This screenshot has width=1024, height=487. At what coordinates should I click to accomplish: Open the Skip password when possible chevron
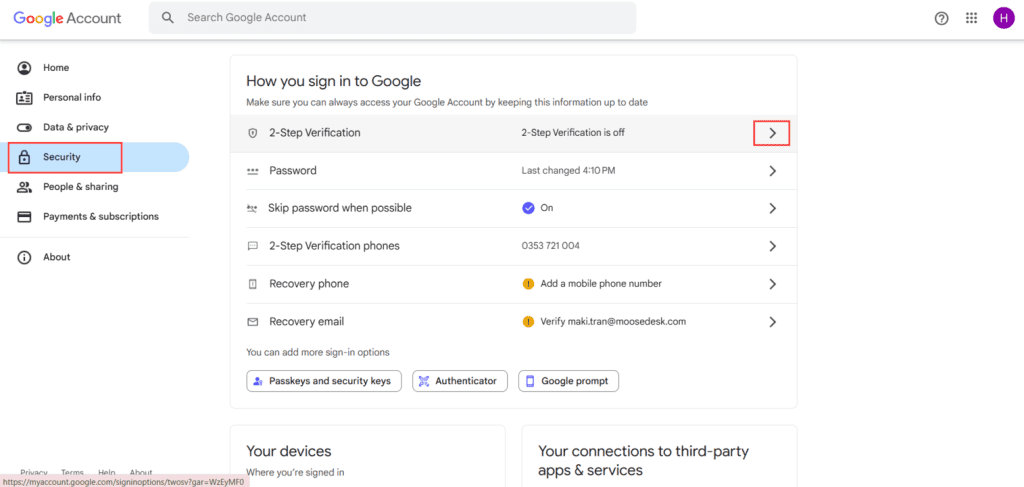pos(773,209)
